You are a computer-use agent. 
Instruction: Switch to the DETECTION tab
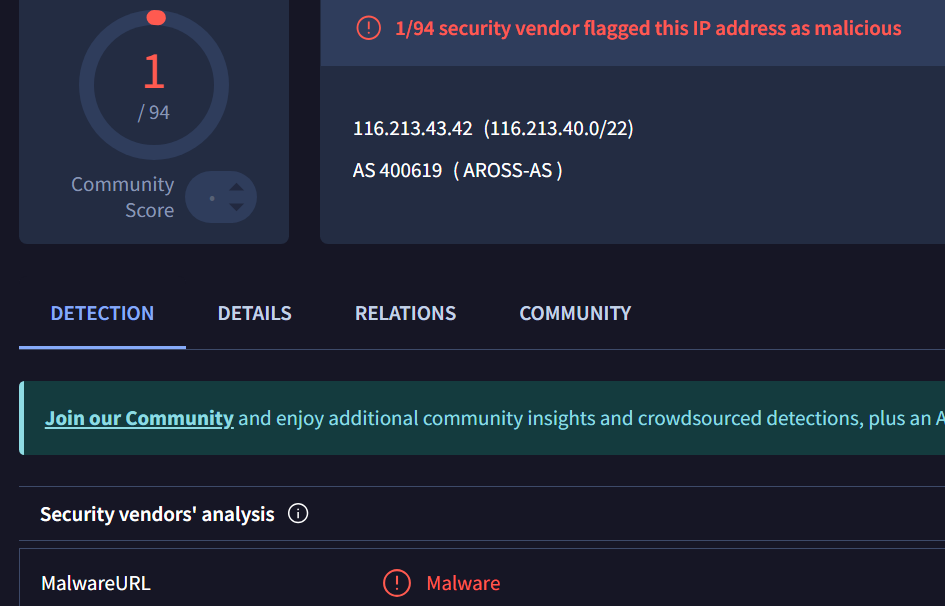click(102, 313)
